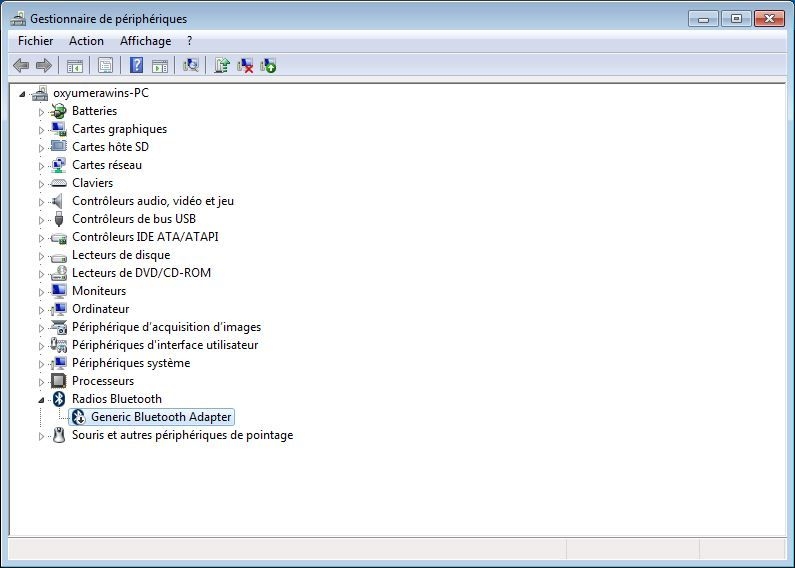
Task: Toggle the action pane toolbar icon
Action: [x=160, y=65]
